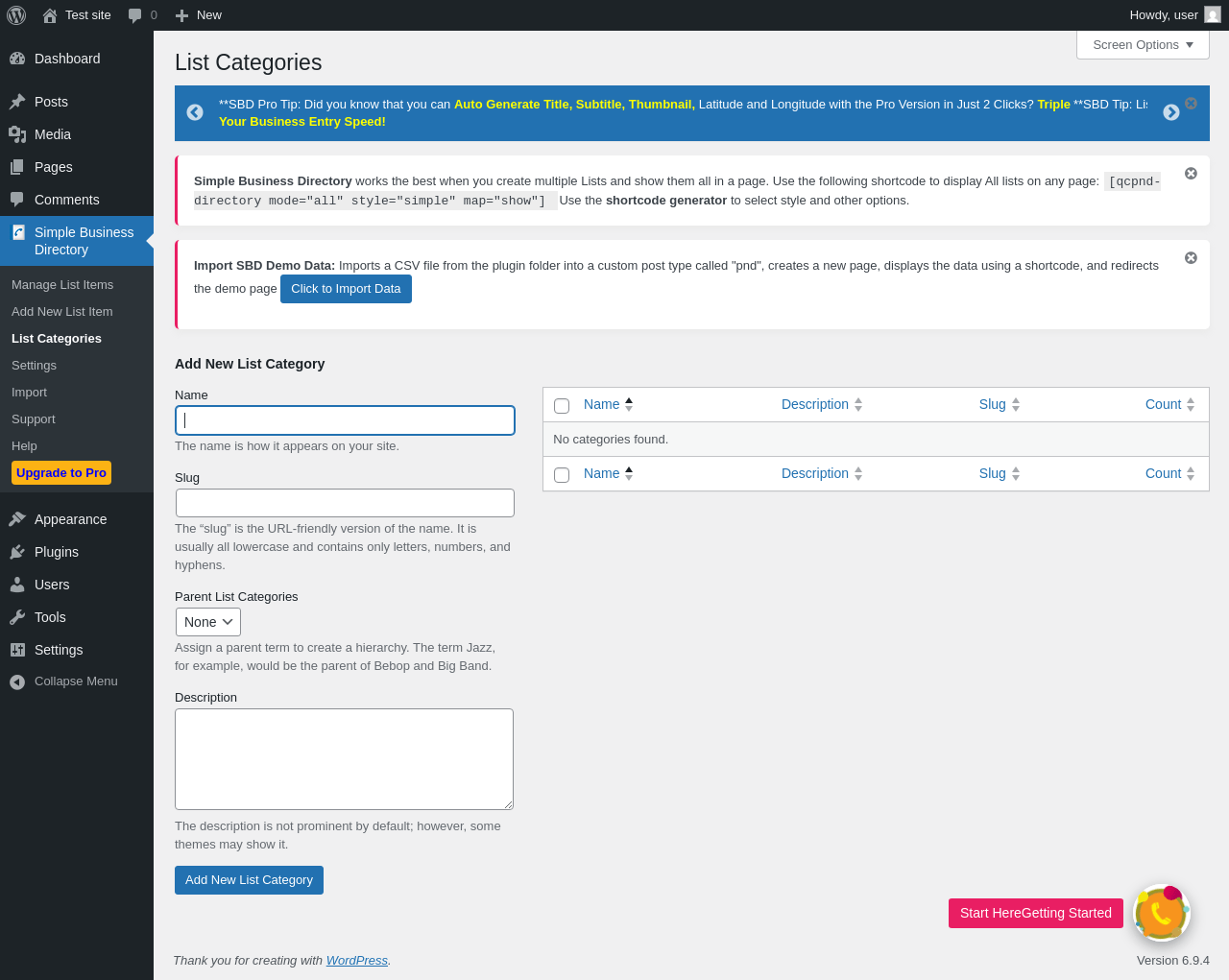This screenshot has height=980, width=1229.
Task: Sort by Name in header row
Action: tap(609, 404)
